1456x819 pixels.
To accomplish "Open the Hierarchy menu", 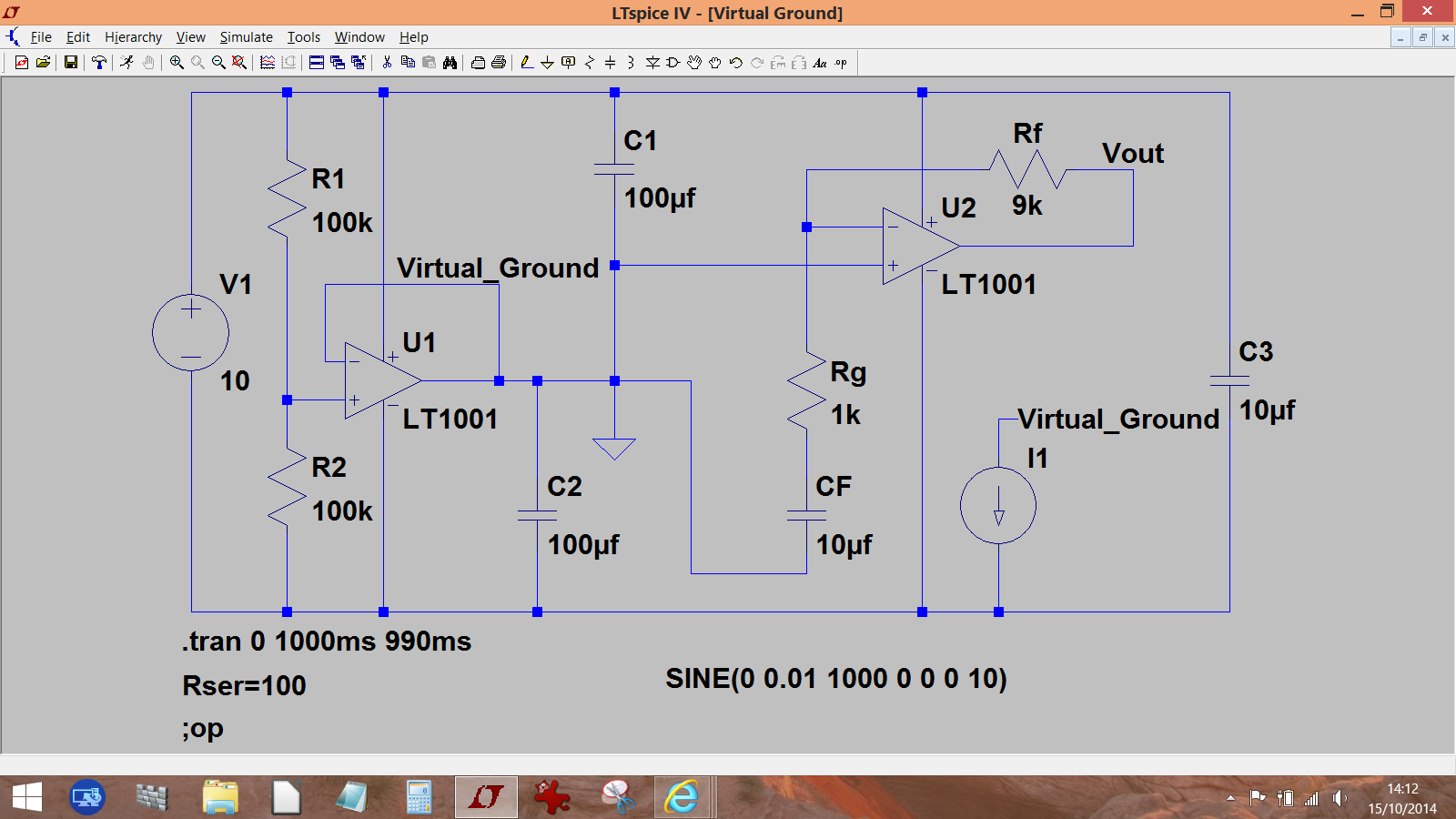I will tap(133, 37).
